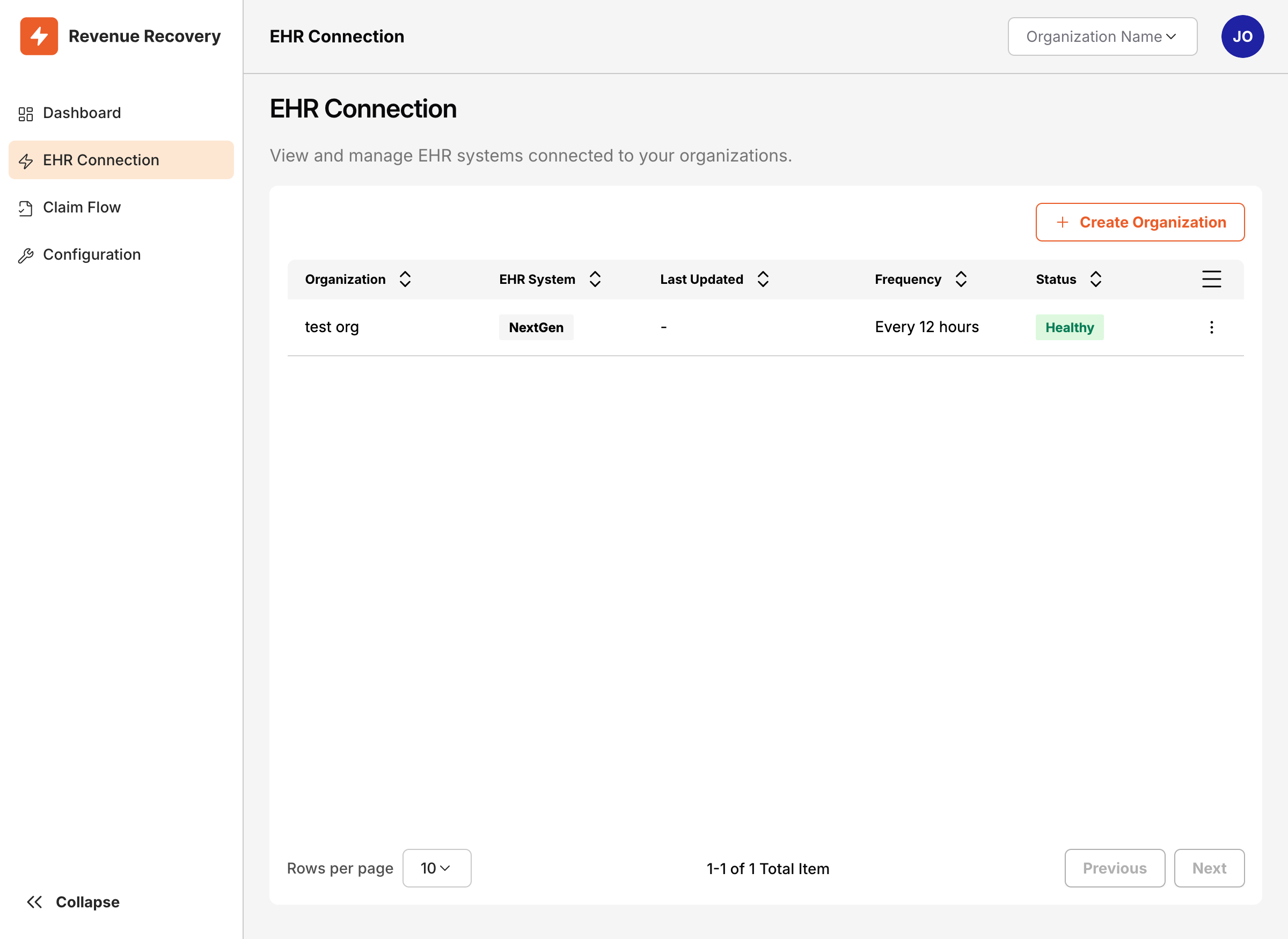1288x939 pixels.
Task: Navigate to Claim Flow section
Action: [82, 208]
